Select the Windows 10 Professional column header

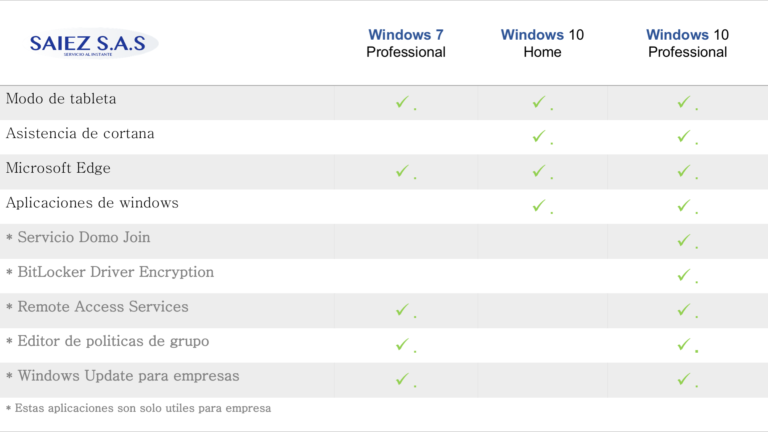[x=687, y=43]
